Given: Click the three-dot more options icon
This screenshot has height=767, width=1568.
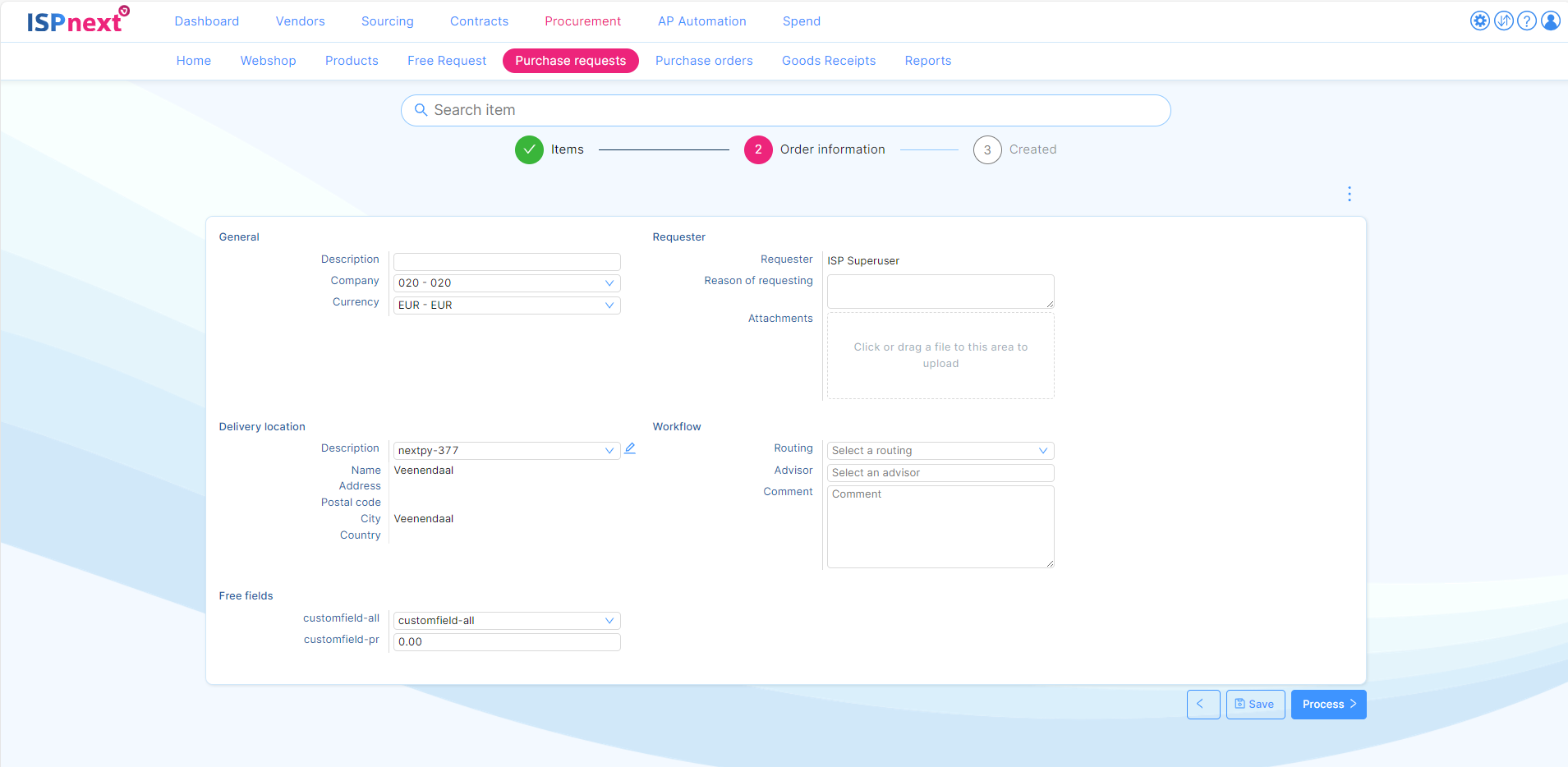Looking at the screenshot, I should pyautogui.click(x=1349, y=194).
